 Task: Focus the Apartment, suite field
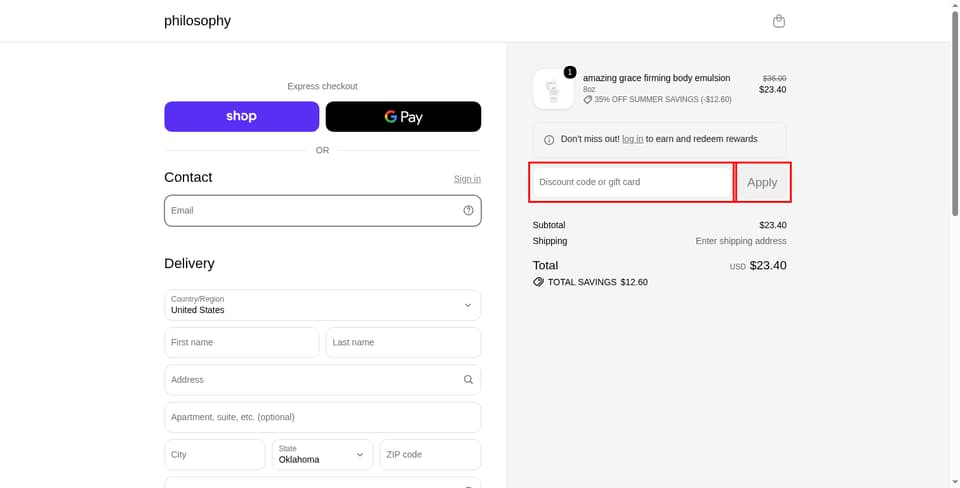pyautogui.click(x=323, y=417)
